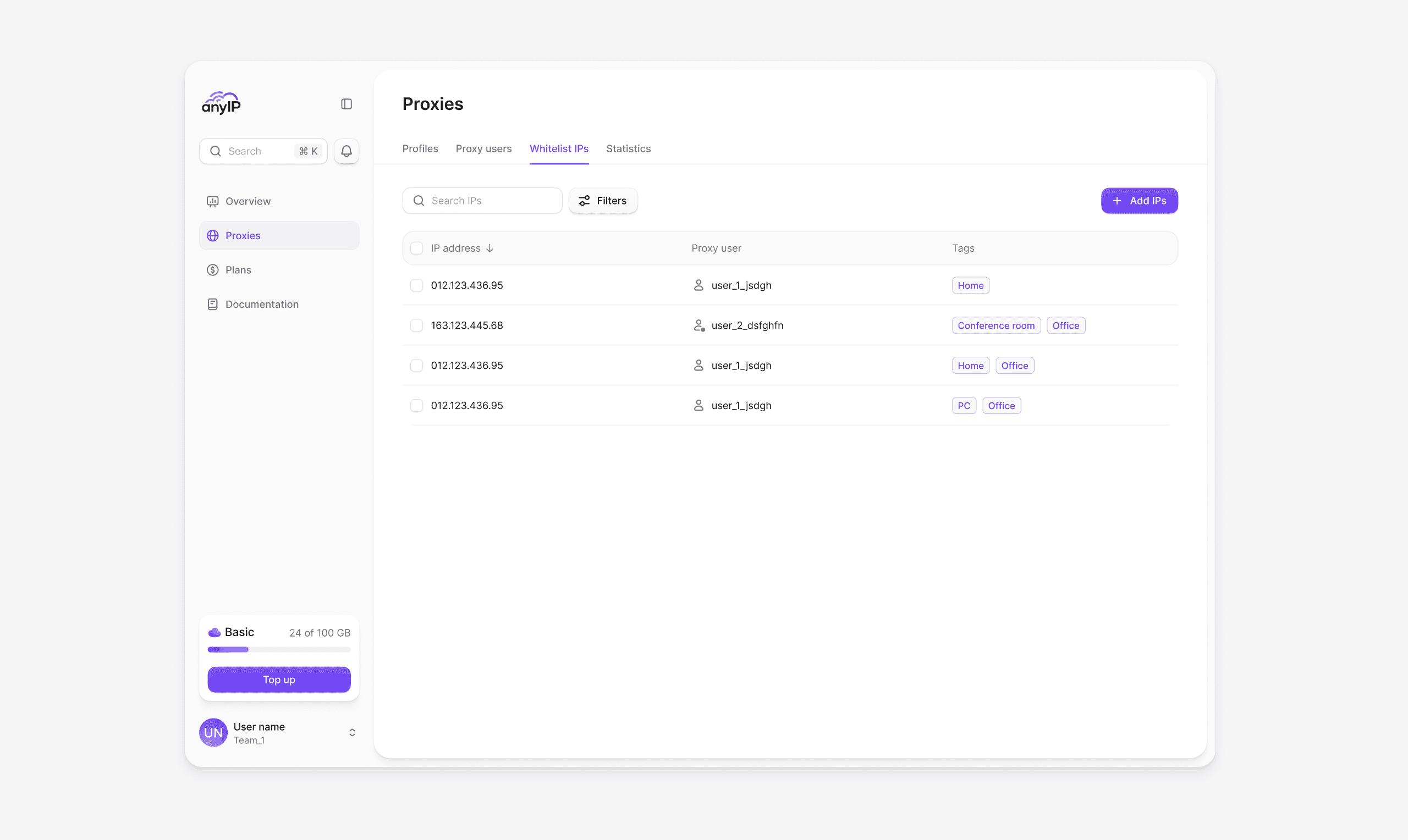This screenshot has height=840, width=1408.
Task: Click the Basic plan usage progress bar
Action: tap(278, 650)
